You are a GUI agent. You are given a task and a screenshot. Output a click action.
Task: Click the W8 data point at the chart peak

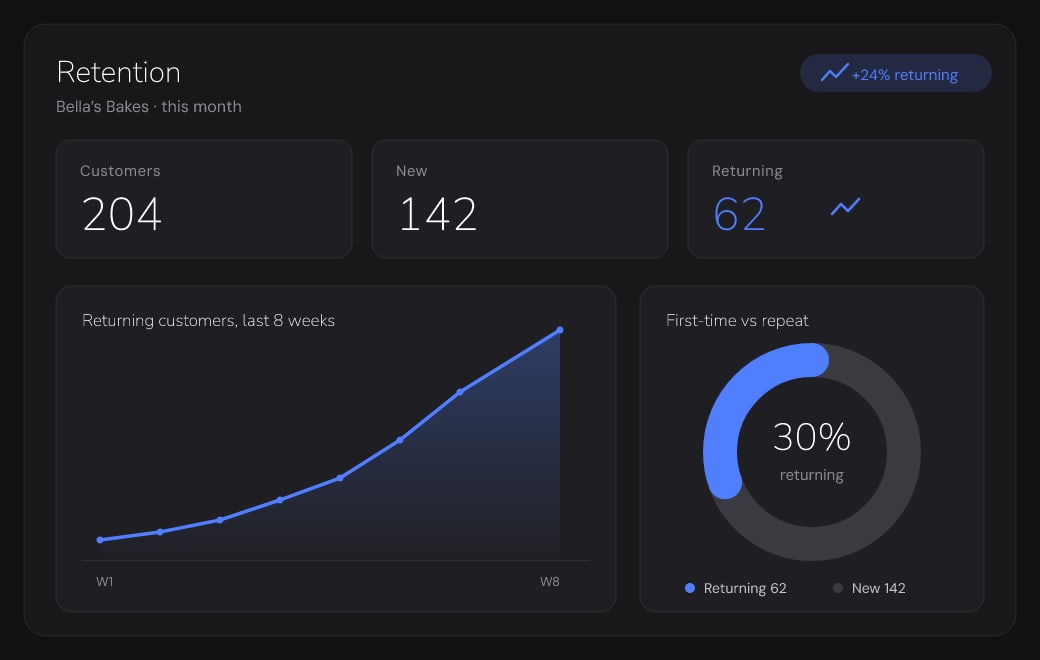click(560, 330)
